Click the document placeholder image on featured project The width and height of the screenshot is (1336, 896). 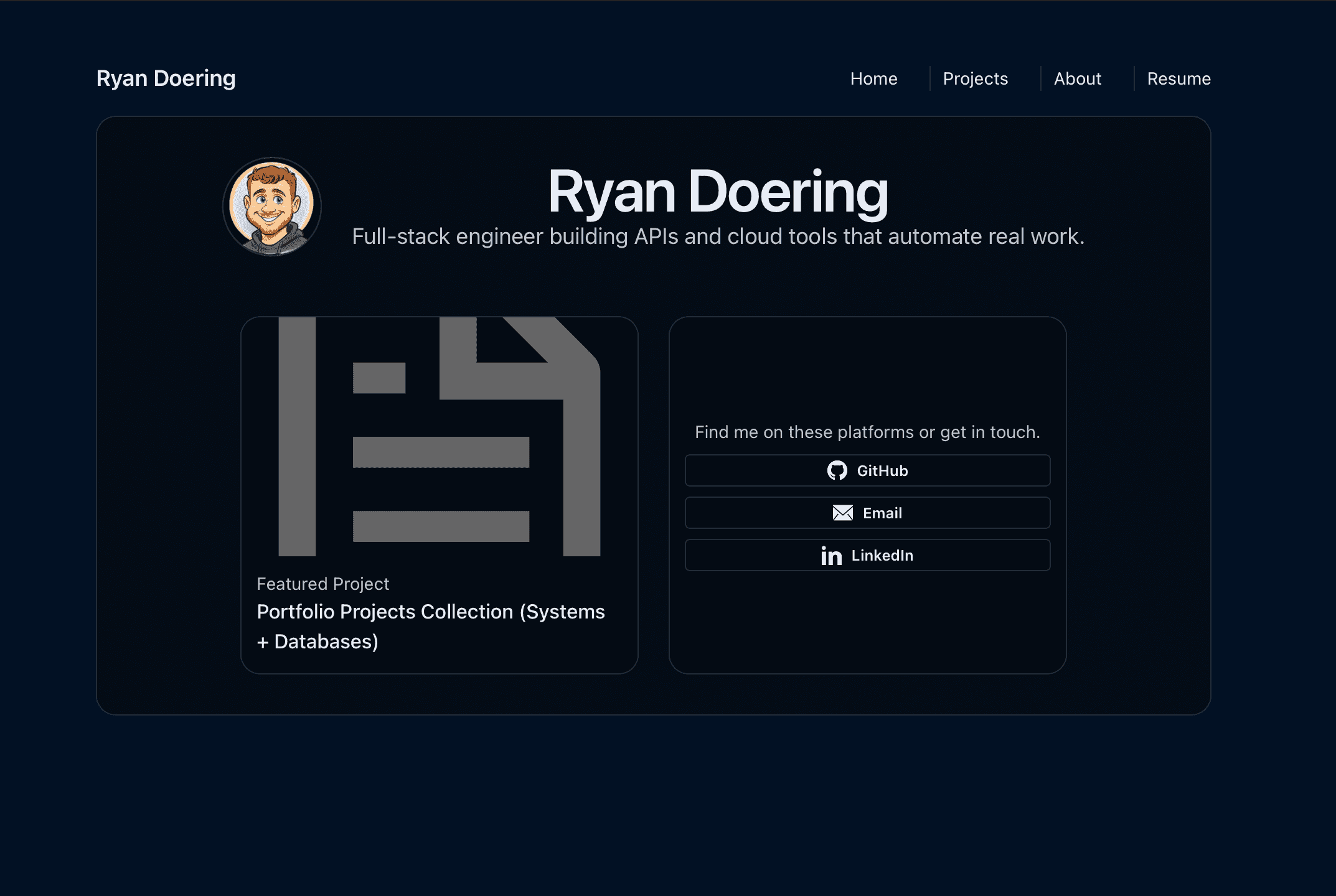point(439,436)
